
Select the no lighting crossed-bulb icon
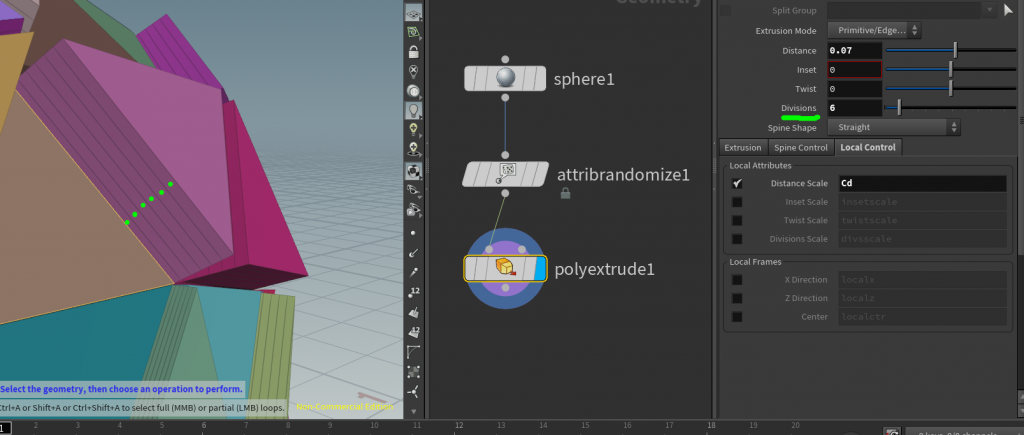coord(413,71)
